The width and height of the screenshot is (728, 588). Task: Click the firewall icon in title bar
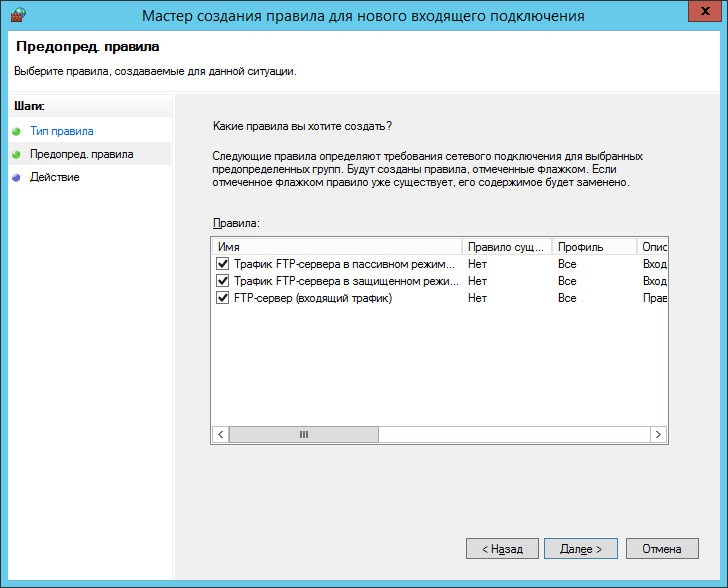click(x=18, y=15)
